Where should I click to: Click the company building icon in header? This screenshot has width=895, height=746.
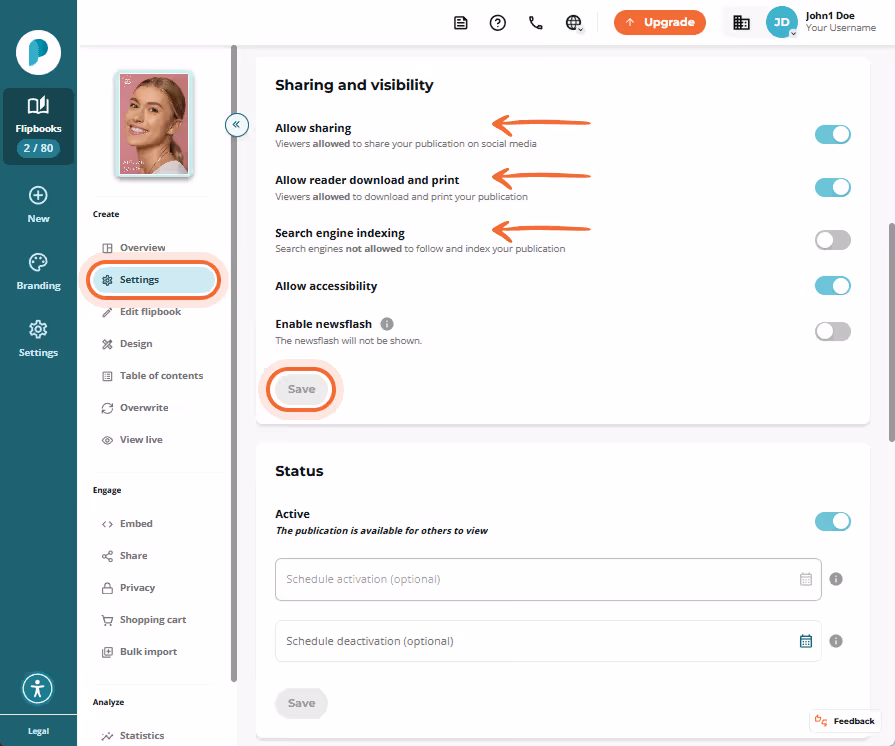(x=741, y=23)
